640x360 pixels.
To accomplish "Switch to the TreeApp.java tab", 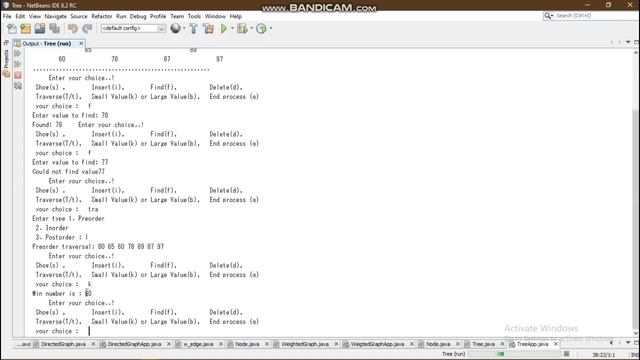I will [532, 344].
